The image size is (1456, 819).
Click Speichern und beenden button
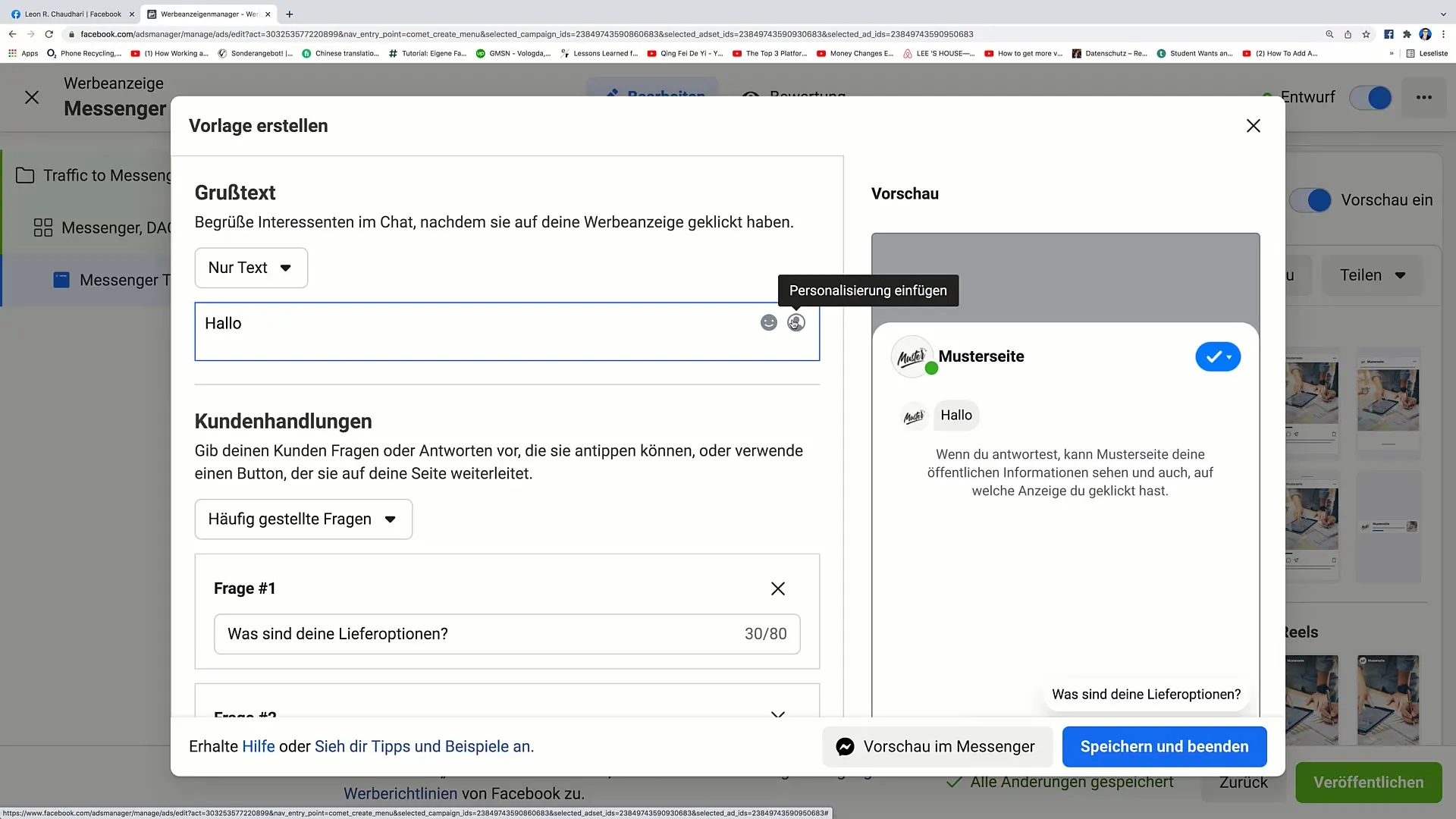tap(1164, 746)
